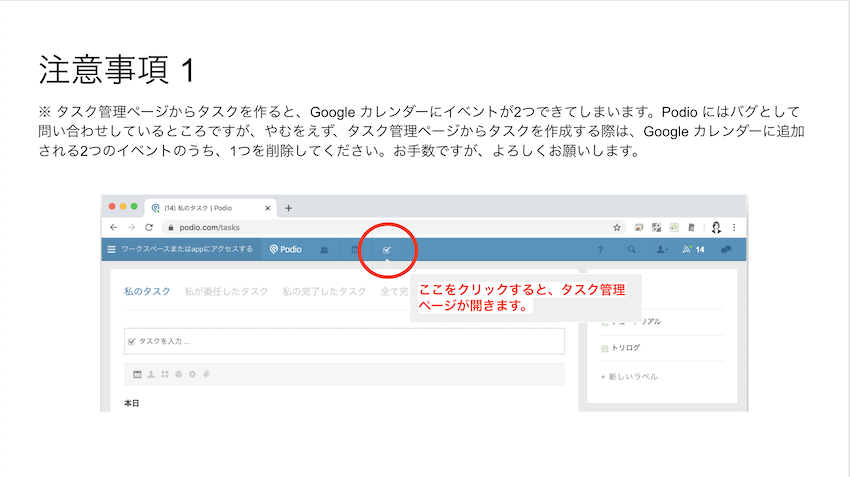Viewport: 850px width, 477px height.
Task: Open the Podio calendar icon in navbar
Action: coord(354,250)
